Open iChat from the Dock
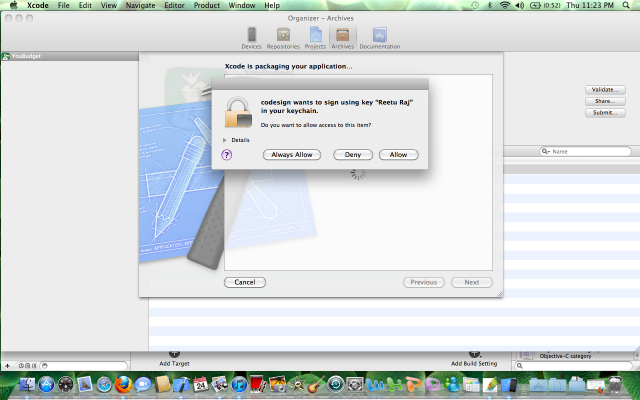The image size is (640, 400). [x=143, y=384]
